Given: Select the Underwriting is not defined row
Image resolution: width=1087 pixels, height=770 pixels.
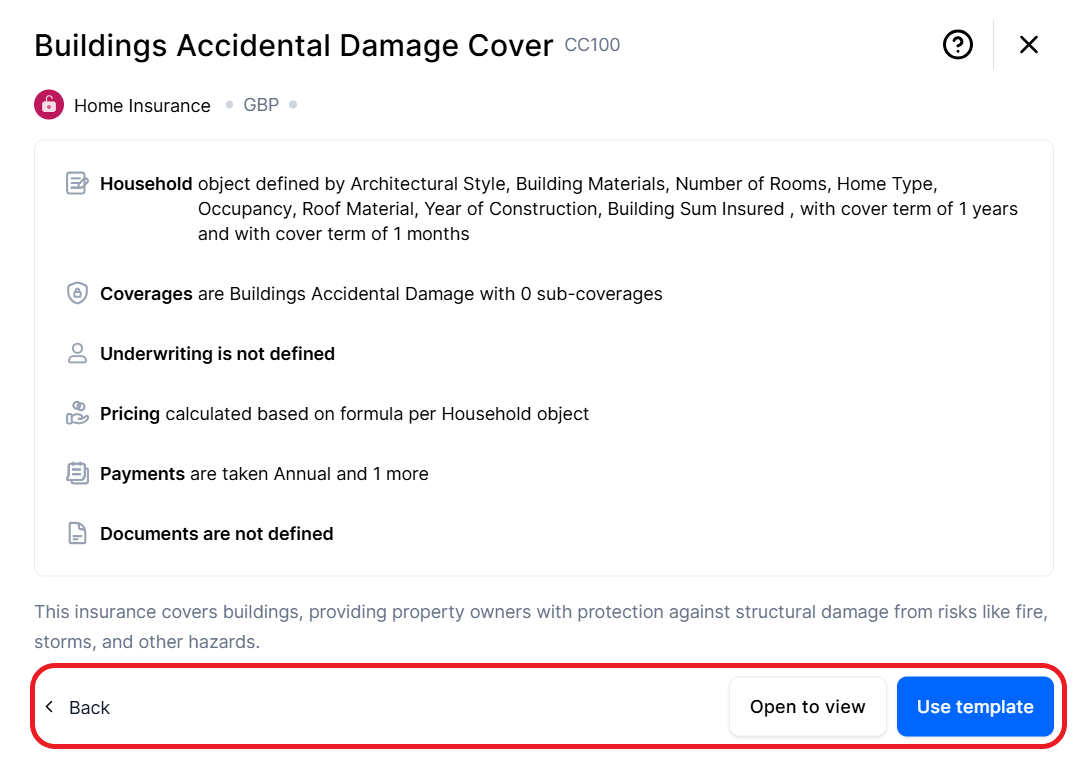Looking at the screenshot, I should click(217, 354).
